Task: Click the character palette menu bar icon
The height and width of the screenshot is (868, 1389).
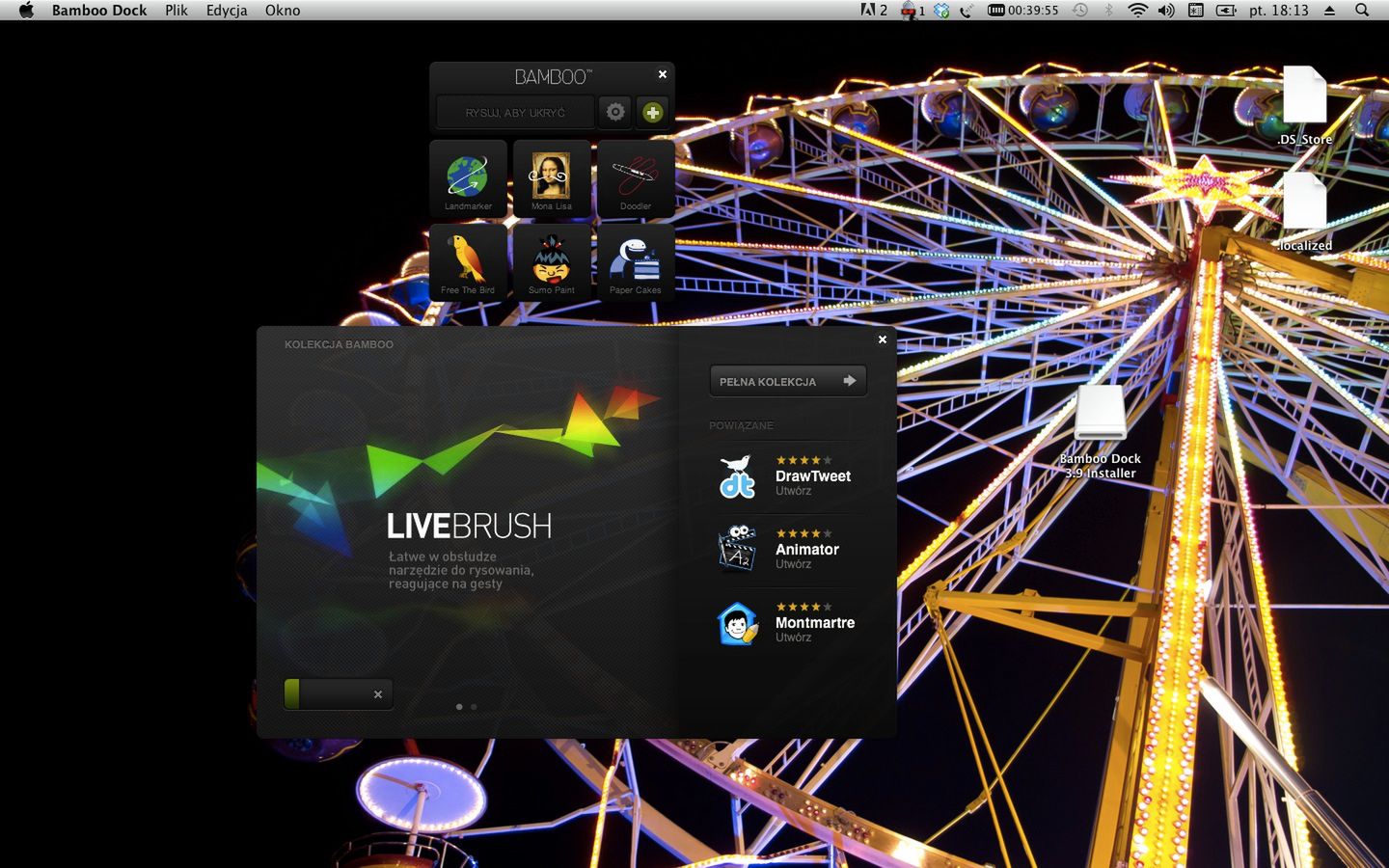Action: [1196, 11]
